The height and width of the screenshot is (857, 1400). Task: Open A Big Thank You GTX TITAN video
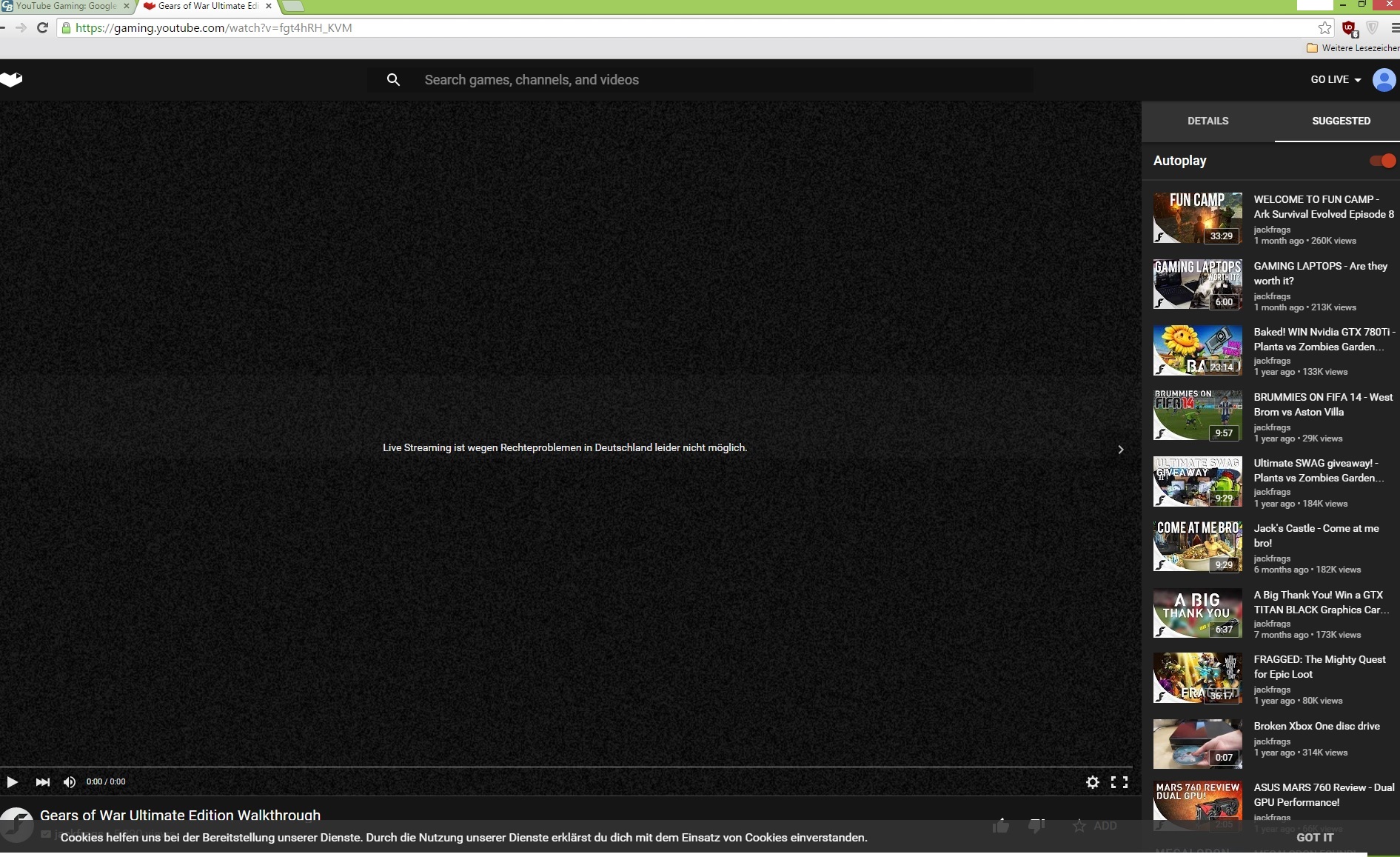[1321, 602]
